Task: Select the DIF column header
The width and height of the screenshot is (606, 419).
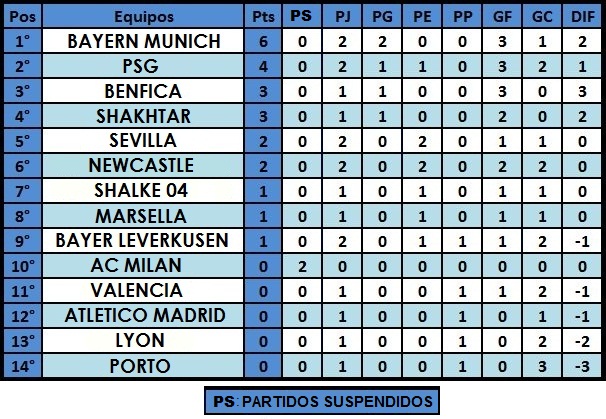Action: click(x=582, y=16)
